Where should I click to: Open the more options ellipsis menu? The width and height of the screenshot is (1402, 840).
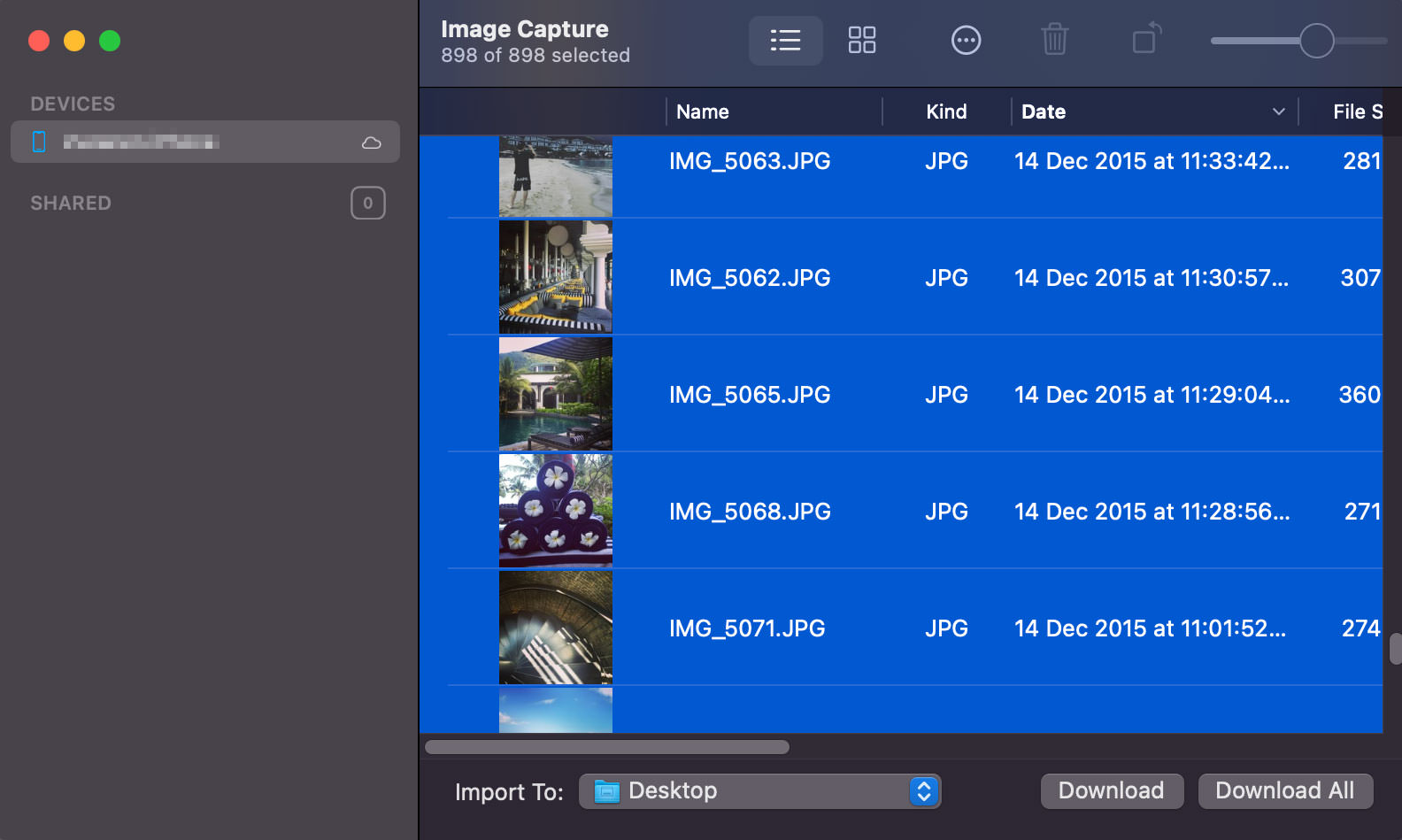(x=966, y=41)
